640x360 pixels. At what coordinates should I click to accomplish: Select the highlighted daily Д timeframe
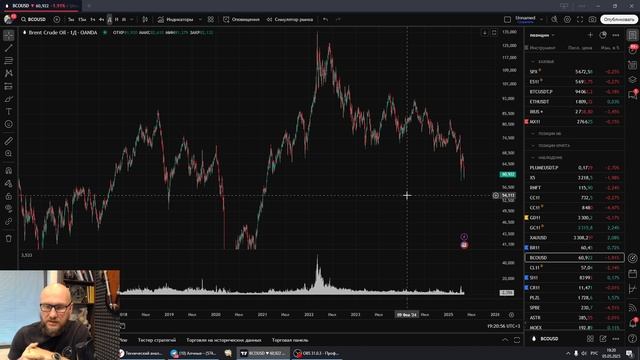click(x=109, y=19)
